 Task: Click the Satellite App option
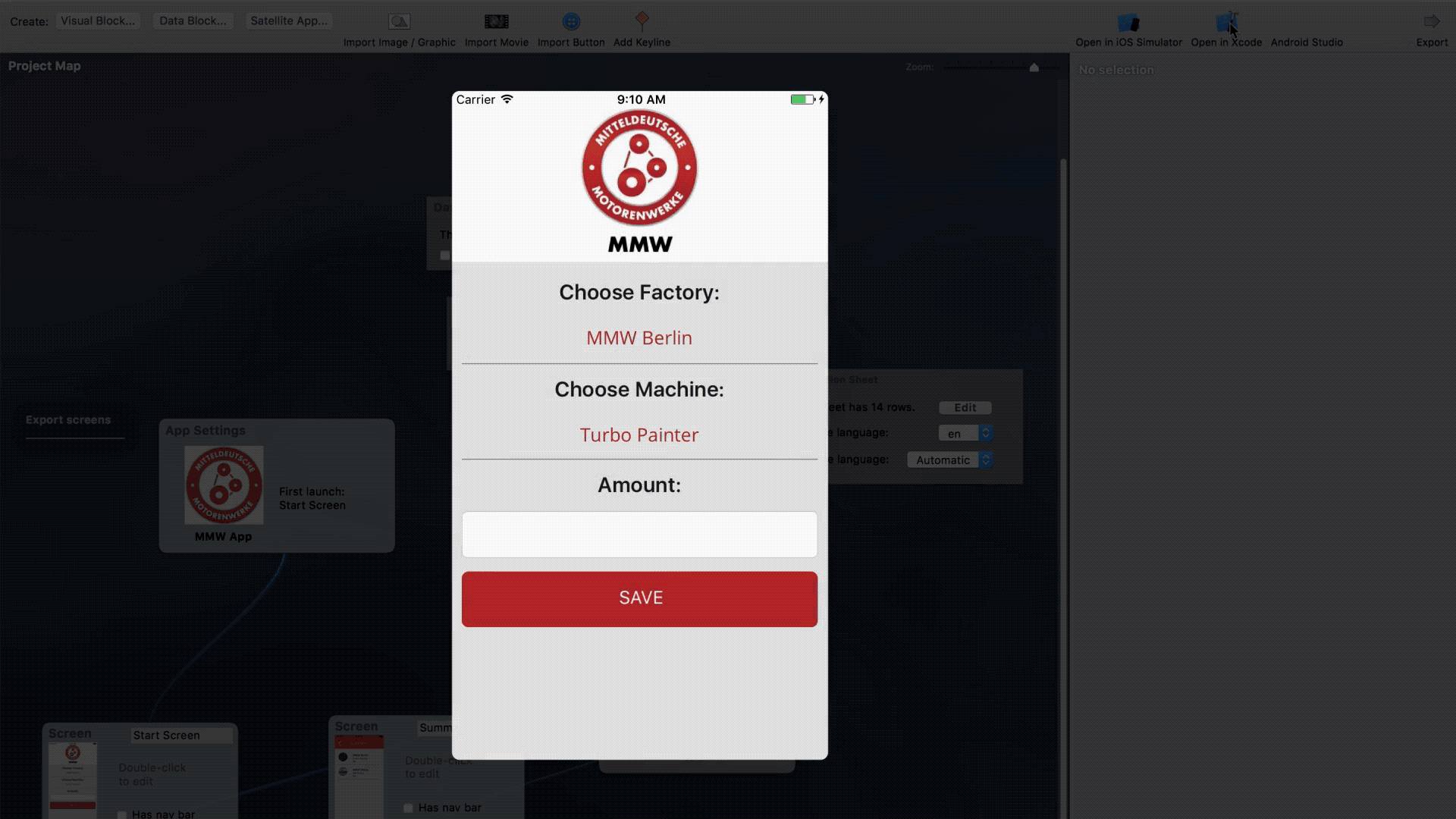(289, 20)
